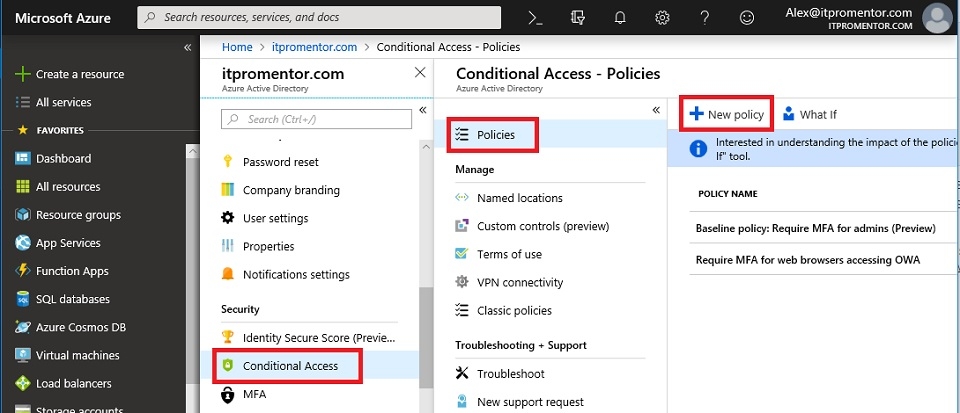Collapse the left favorites sidebar
The height and width of the screenshot is (413, 960).
[x=188, y=48]
